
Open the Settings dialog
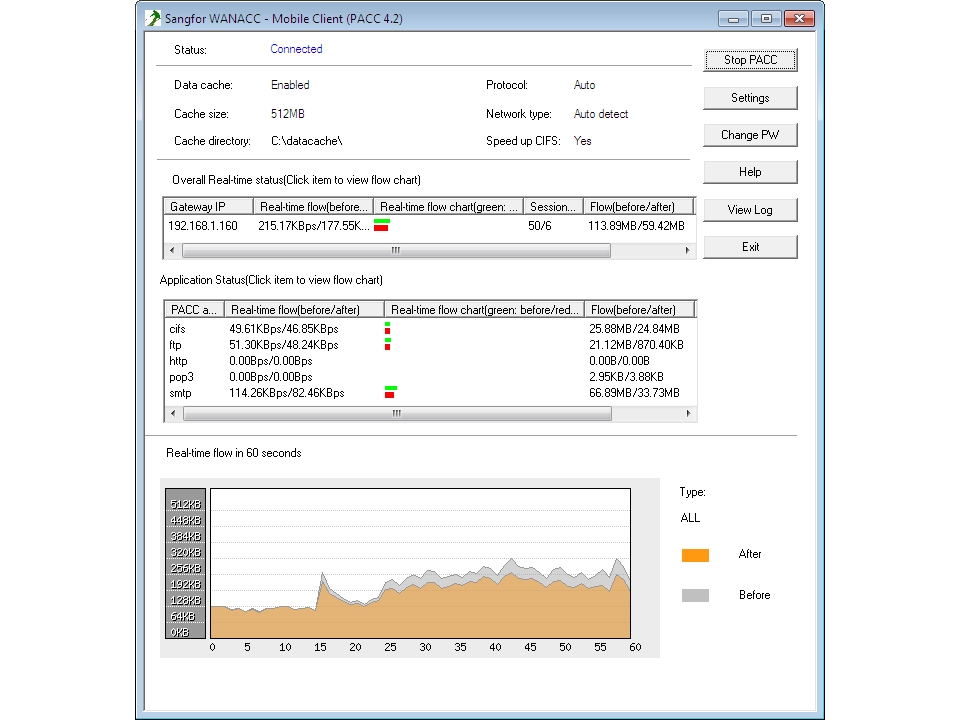[750, 98]
